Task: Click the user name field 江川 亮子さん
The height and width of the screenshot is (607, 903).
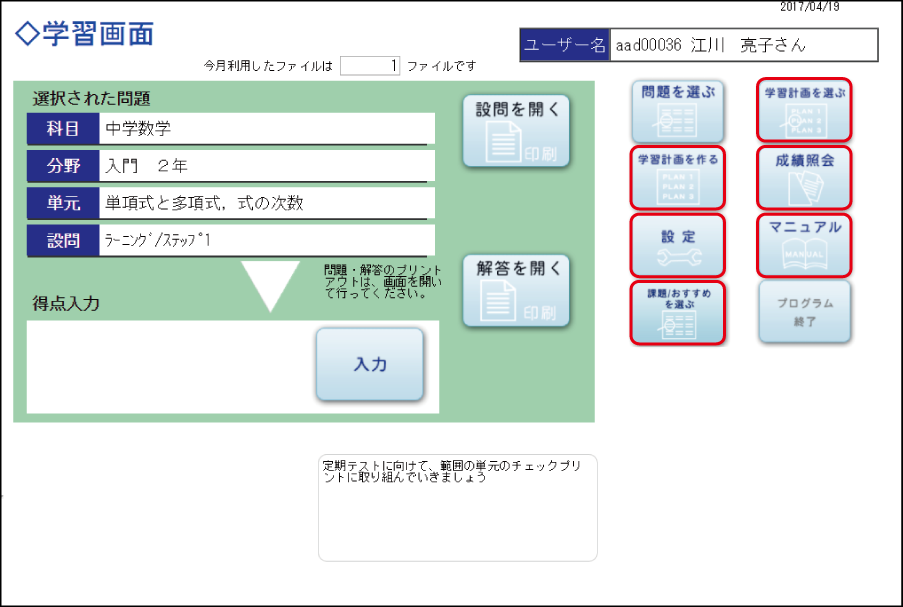Action: pyautogui.click(x=743, y=45)
